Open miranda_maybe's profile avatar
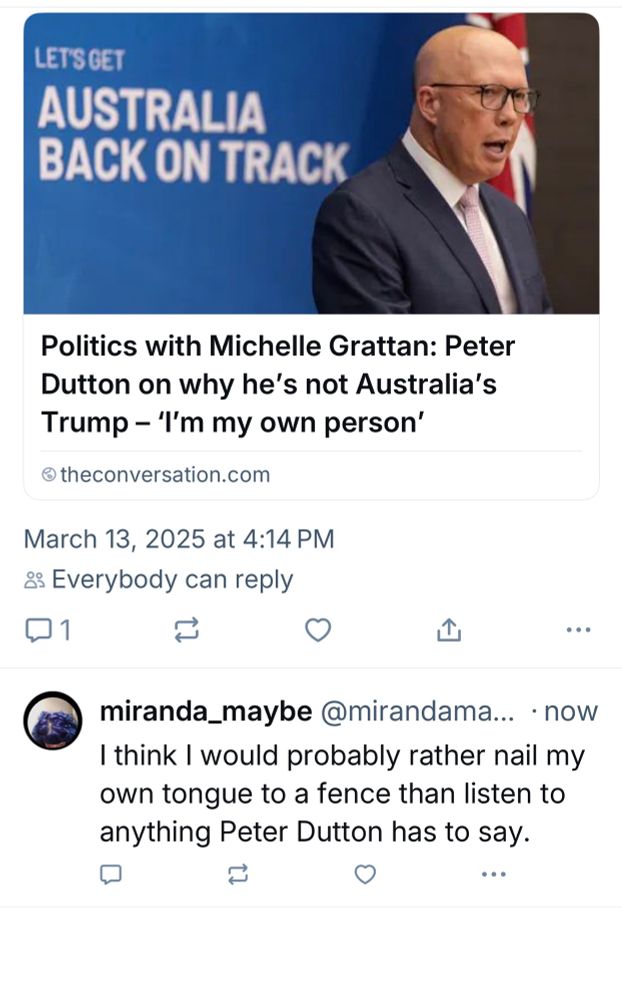Screen dimensions: 622x1000 click(x=53, y=721)
